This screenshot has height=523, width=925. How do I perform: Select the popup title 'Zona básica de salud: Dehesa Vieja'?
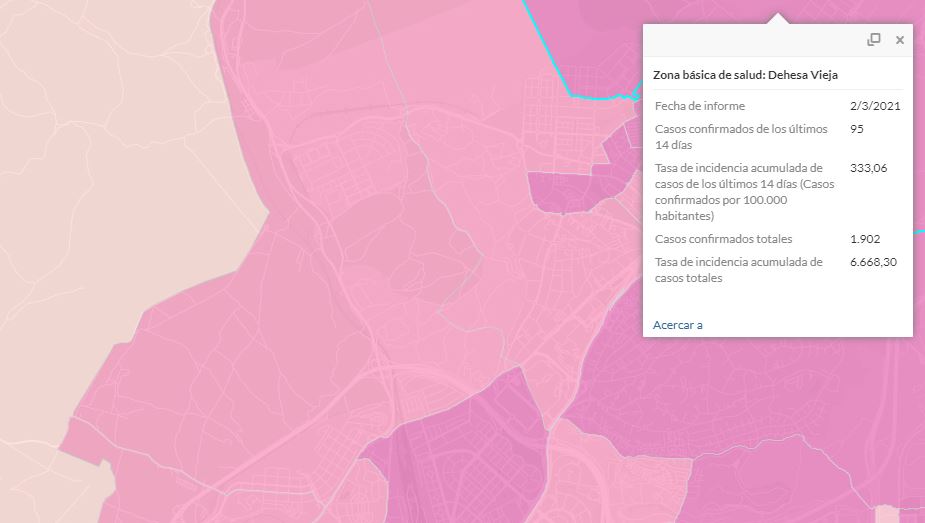tap(745, 75)
